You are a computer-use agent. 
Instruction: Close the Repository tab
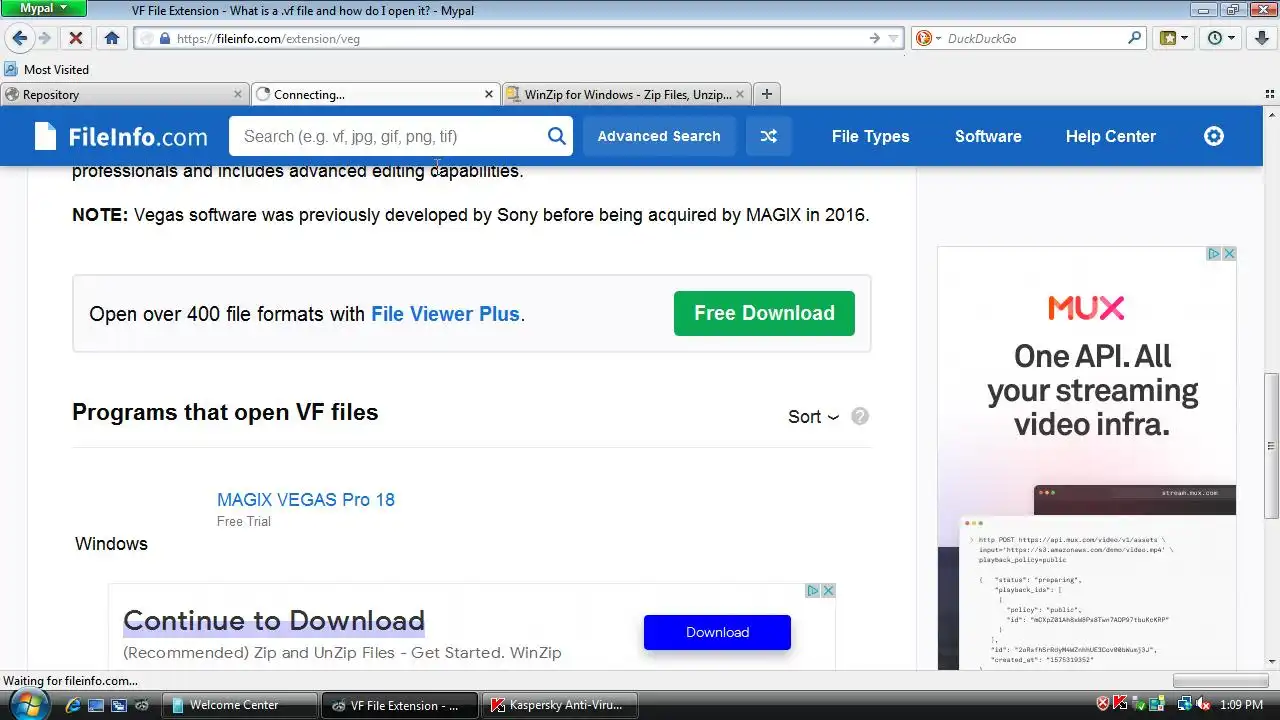tap(238, 94)
